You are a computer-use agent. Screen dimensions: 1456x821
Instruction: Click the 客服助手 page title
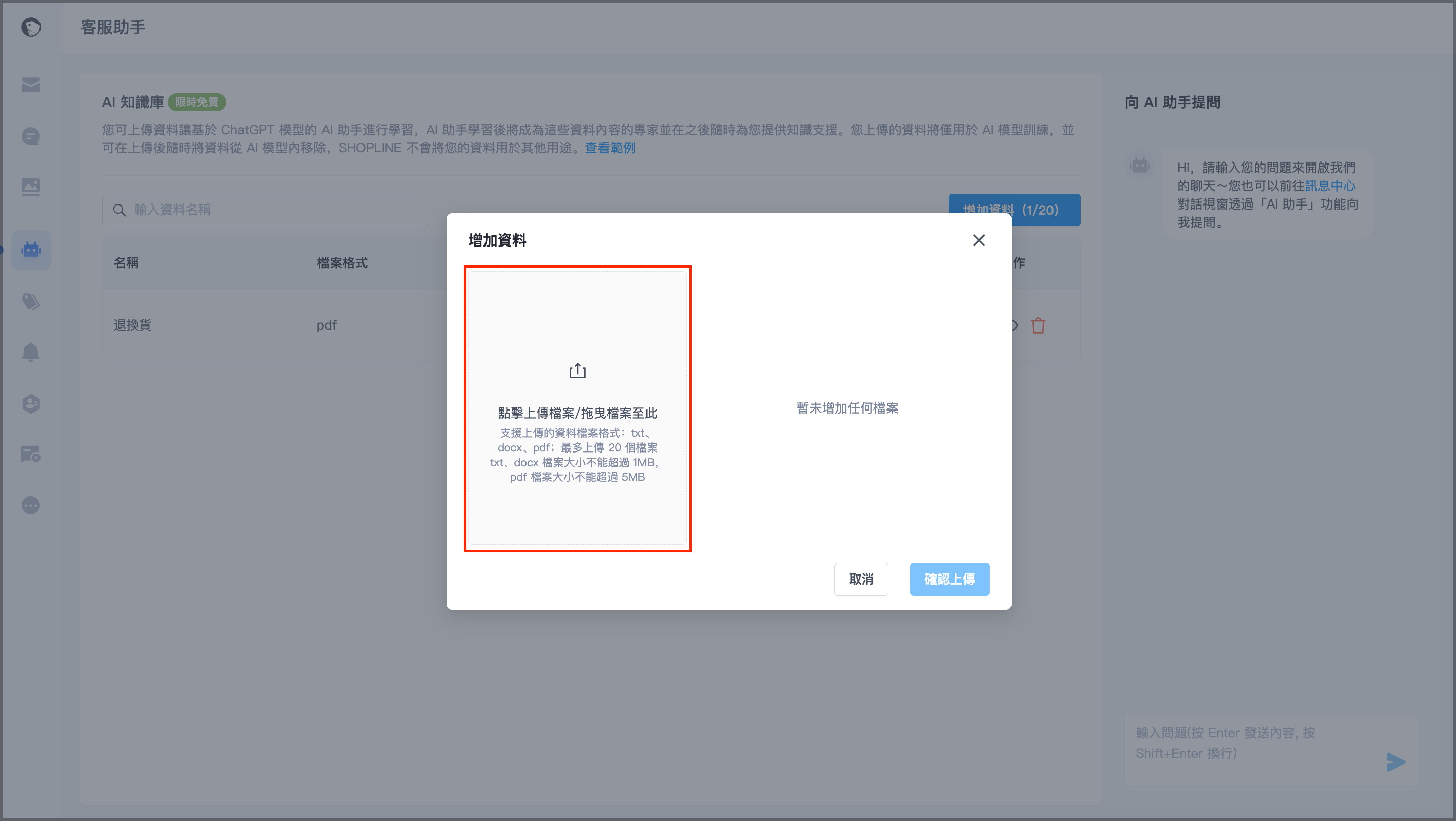(113, 27)
